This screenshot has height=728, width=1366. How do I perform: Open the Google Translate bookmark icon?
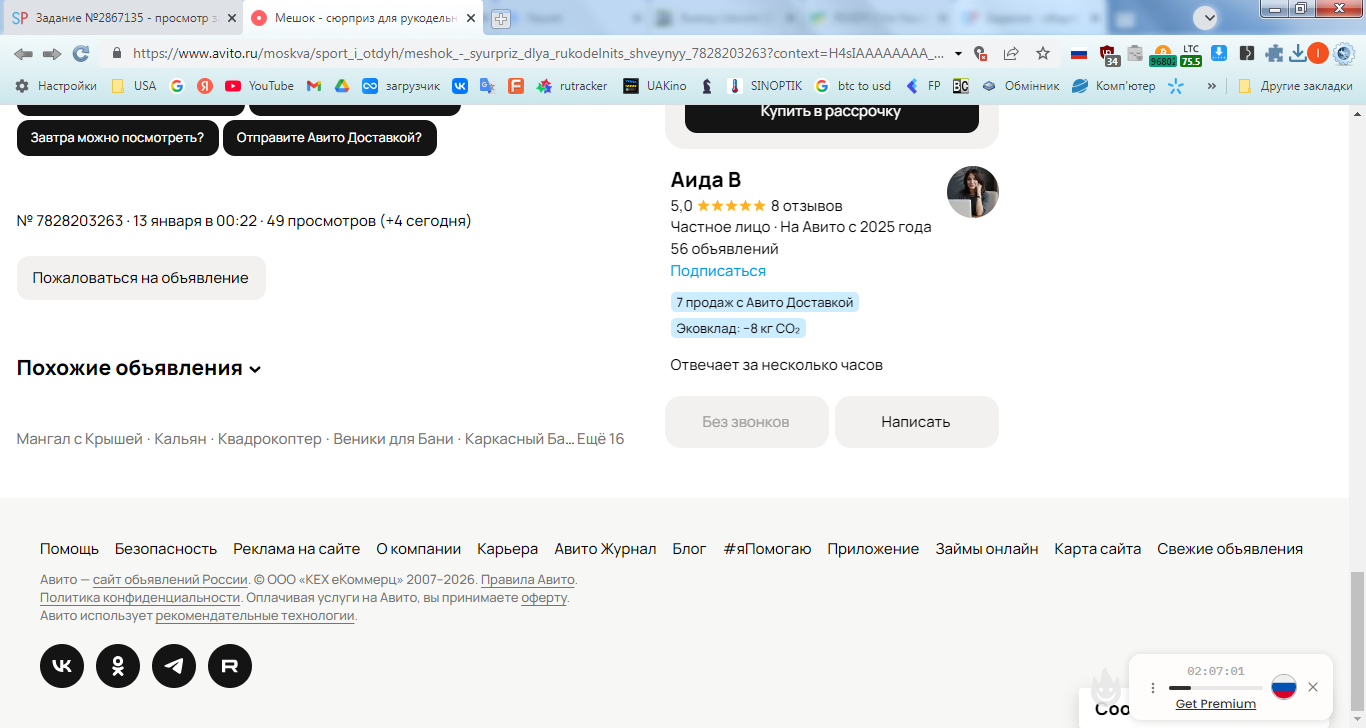[487, 86]
